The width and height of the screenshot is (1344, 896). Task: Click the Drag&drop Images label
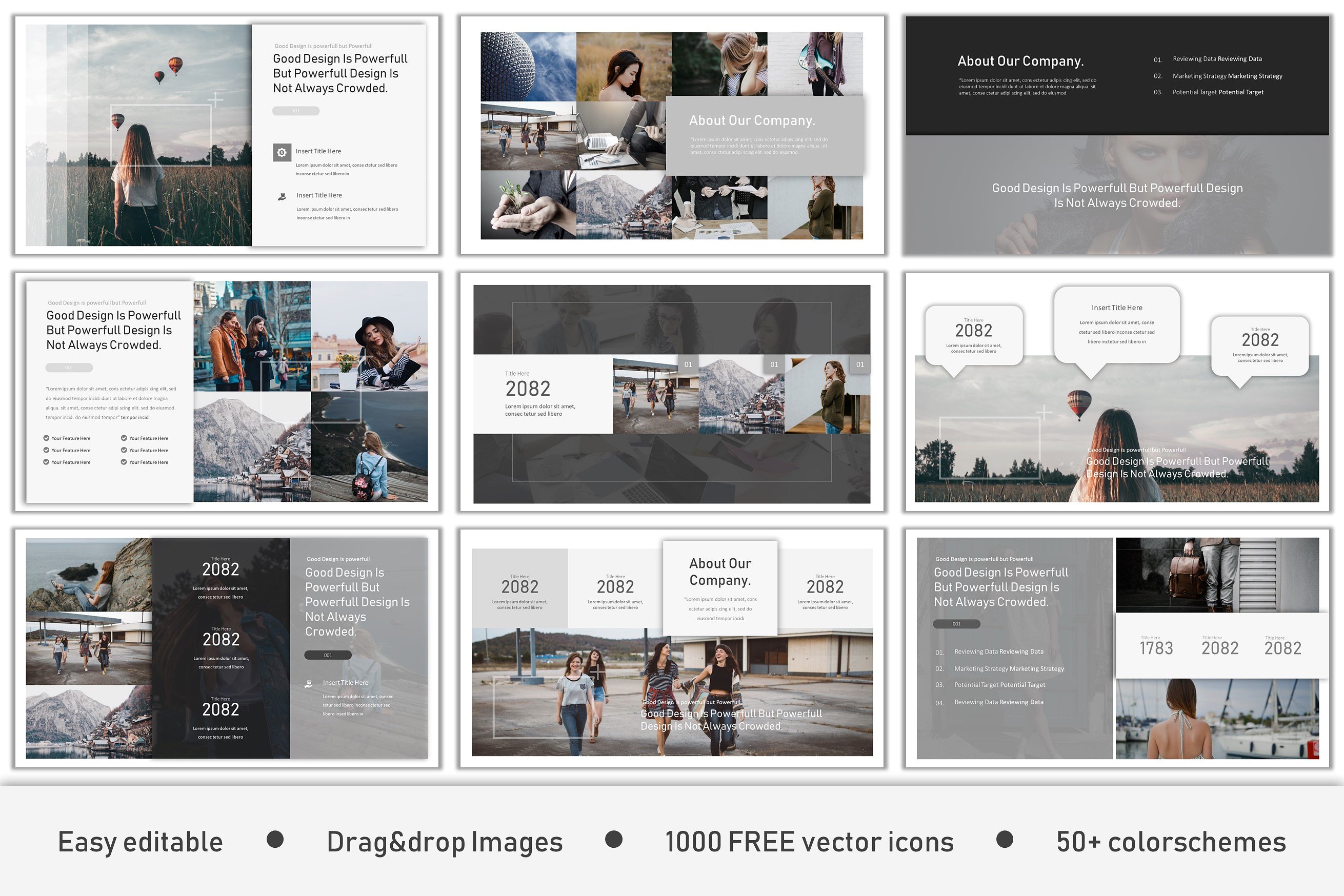tap(444, 842)
